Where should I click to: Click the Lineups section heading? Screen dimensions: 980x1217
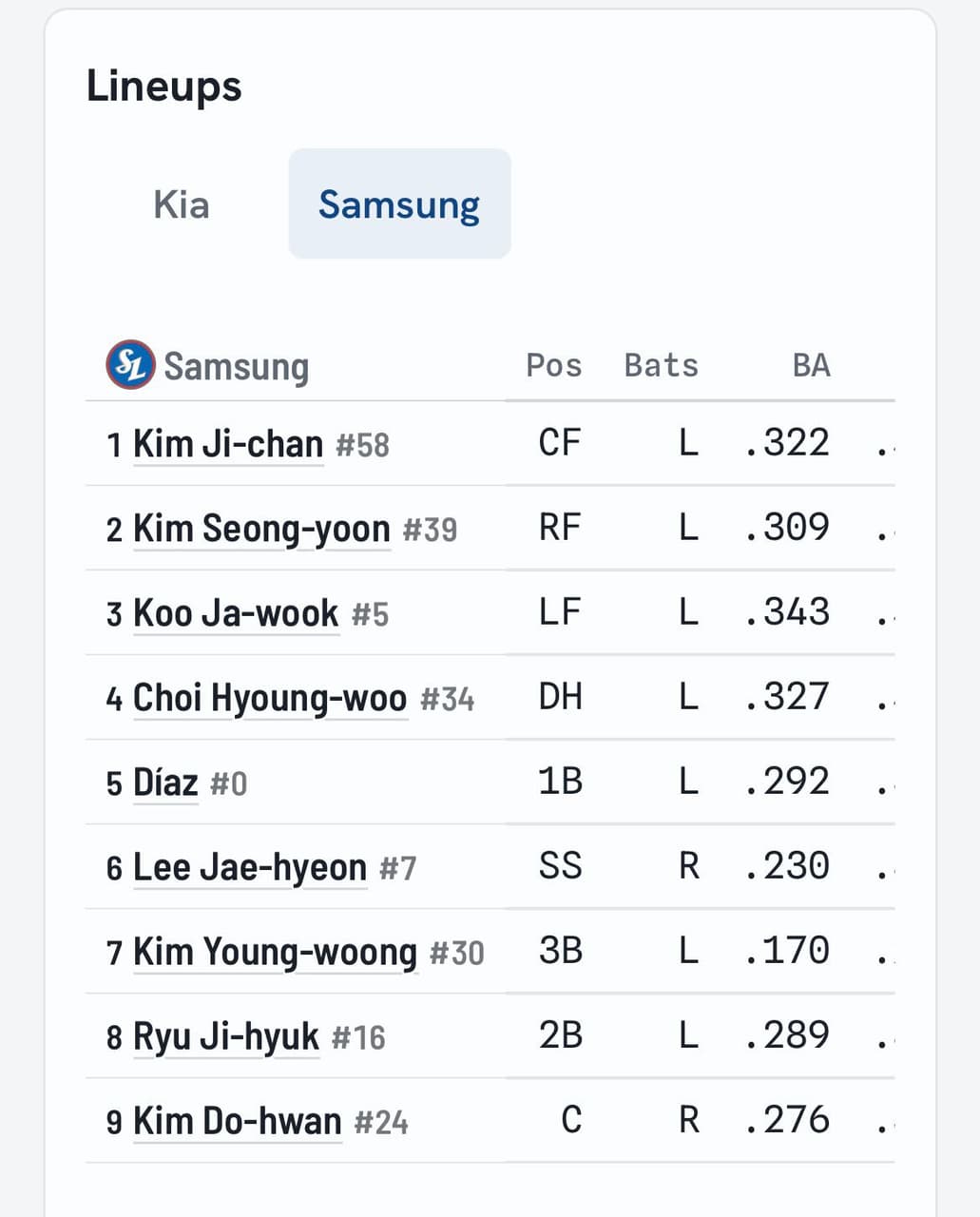pos(163,86)
